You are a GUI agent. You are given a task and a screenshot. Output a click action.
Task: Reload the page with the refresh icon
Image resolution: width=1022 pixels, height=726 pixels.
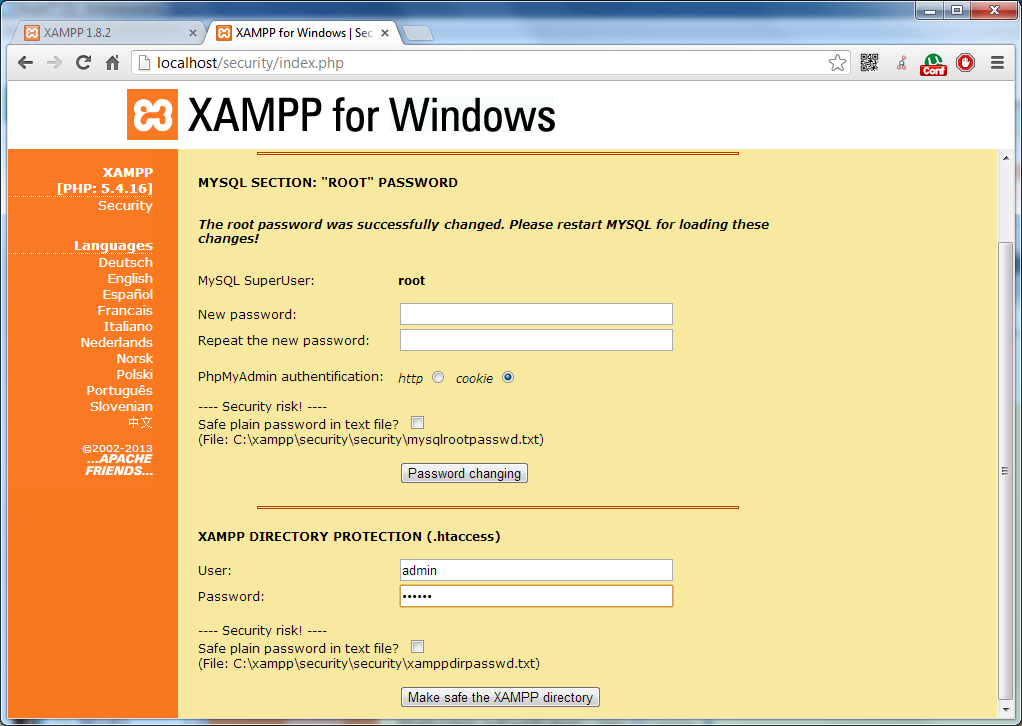pos(83,63)
